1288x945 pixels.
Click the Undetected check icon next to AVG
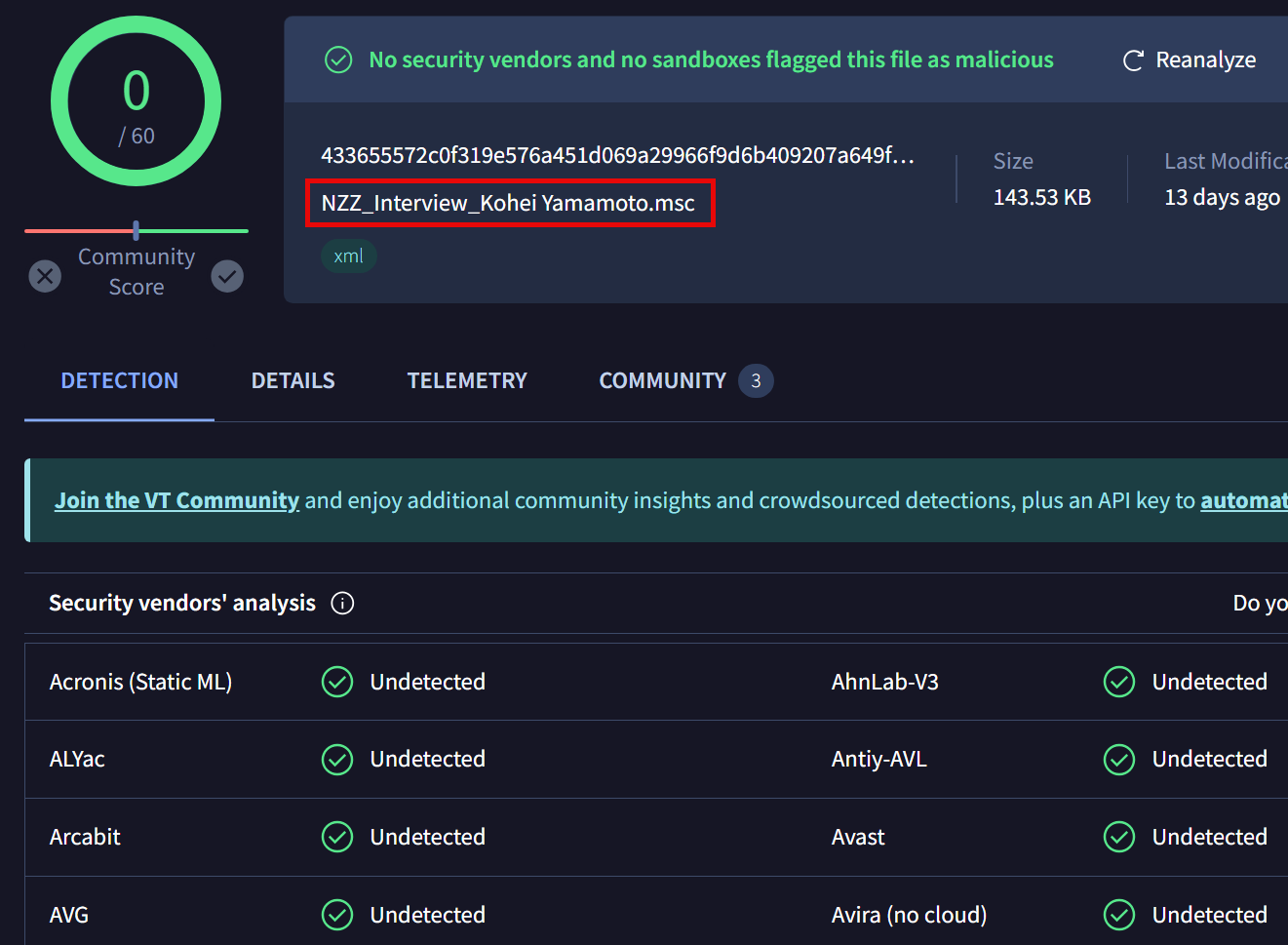(336, 915)
